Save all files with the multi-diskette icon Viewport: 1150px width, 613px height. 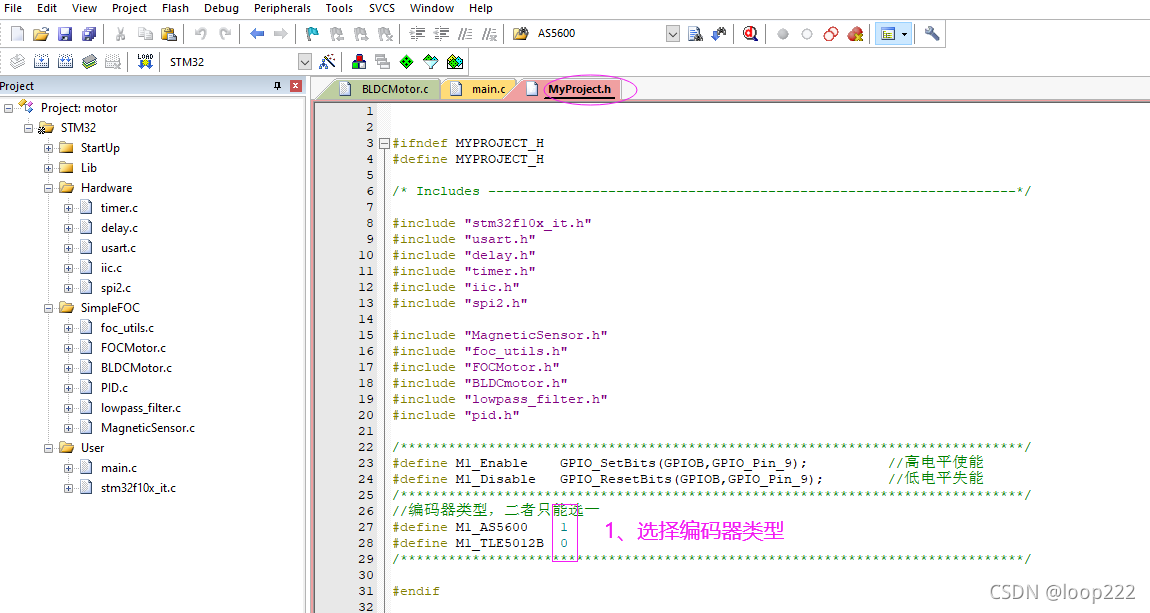pos(89,34)
